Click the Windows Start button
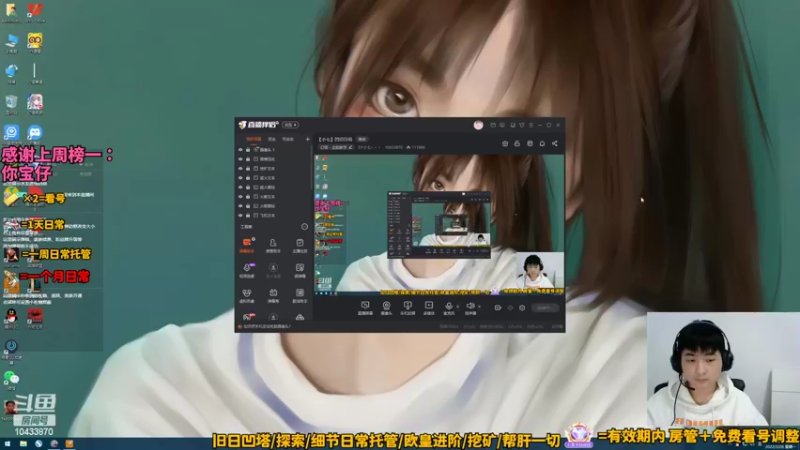 pyautogui.click(x=8, y=444)
